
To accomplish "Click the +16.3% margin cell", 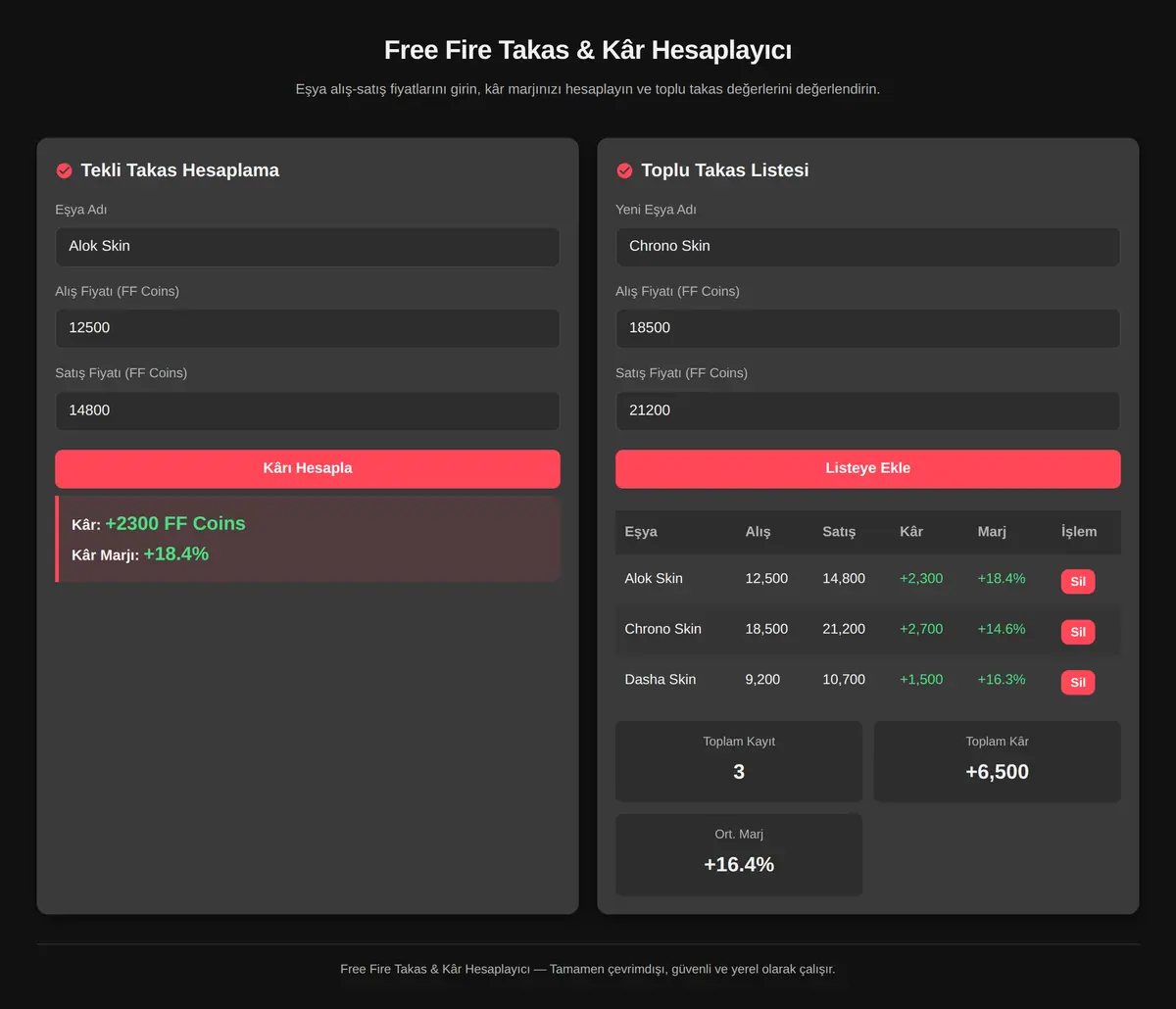I will [x=1002, y=680].
